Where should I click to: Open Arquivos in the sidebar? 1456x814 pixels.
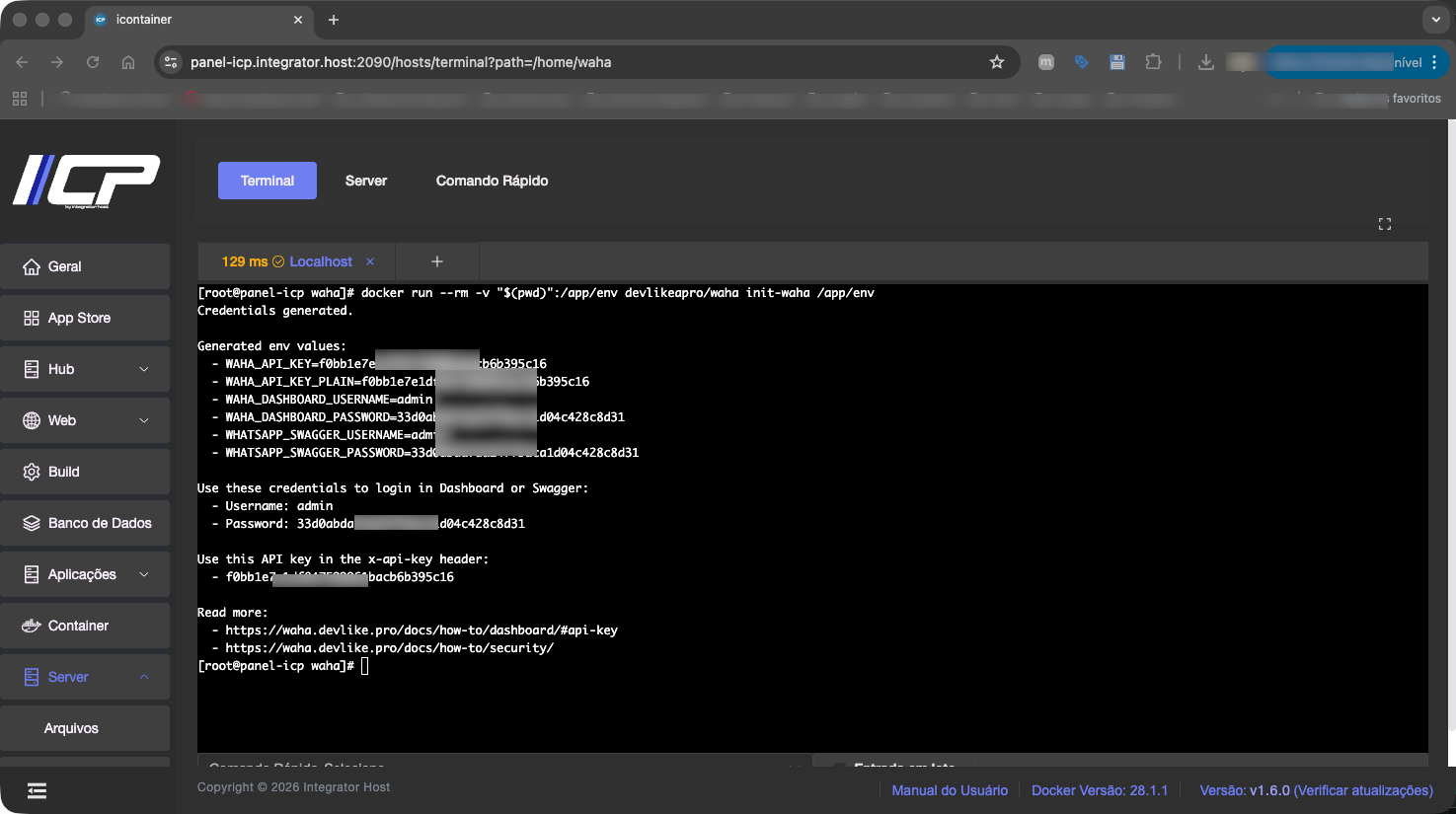[x=71, y=728]
